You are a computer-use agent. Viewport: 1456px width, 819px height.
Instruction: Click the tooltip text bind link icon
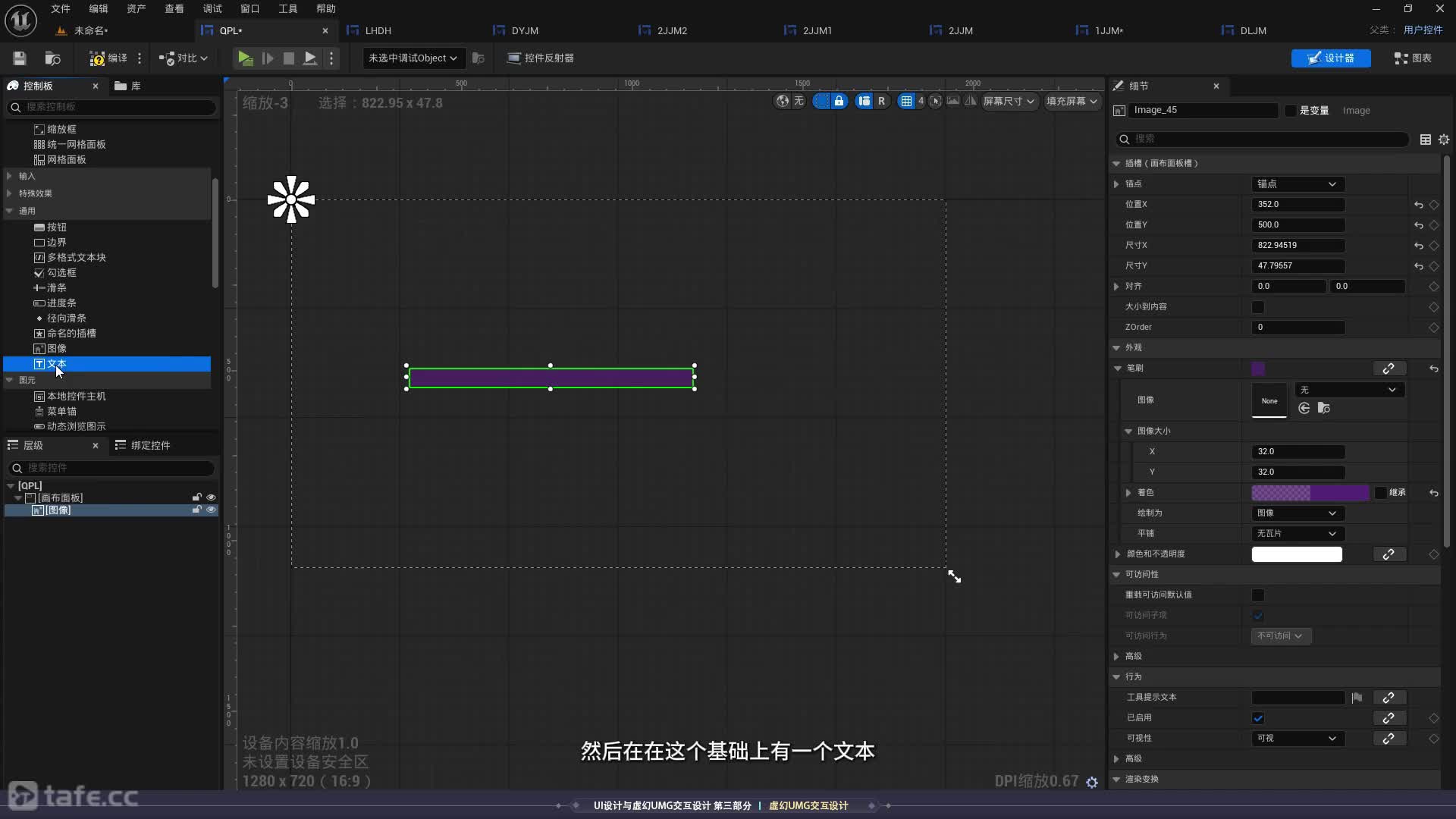click(1389, 698)
